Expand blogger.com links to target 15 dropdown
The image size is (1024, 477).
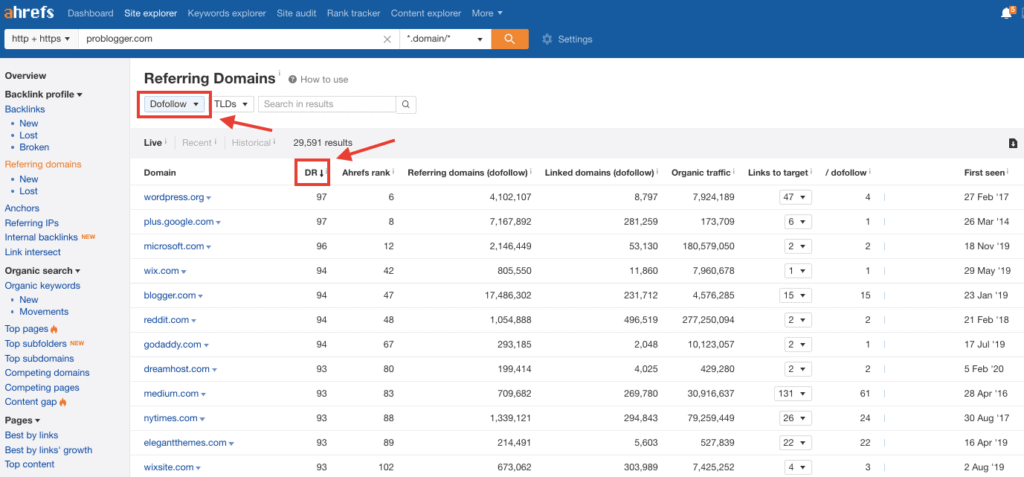click(795, 295)
